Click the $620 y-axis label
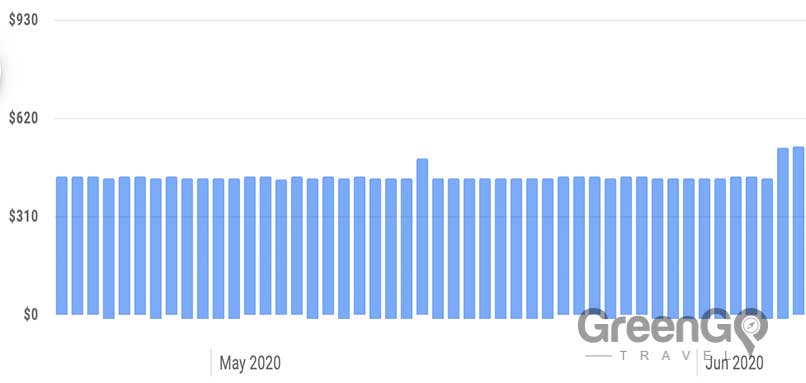806x383 pixels. coord(24,118)
